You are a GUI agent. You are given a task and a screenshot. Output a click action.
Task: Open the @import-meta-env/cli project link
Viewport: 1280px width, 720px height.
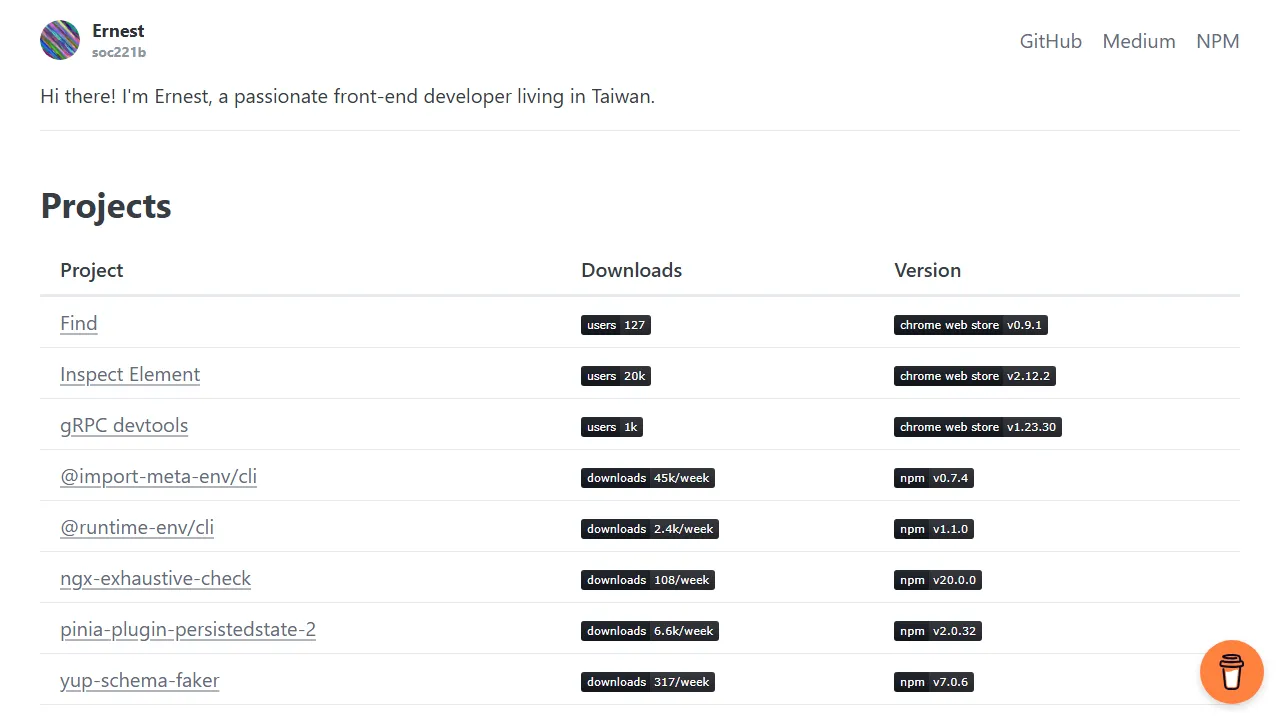point(158,476)
